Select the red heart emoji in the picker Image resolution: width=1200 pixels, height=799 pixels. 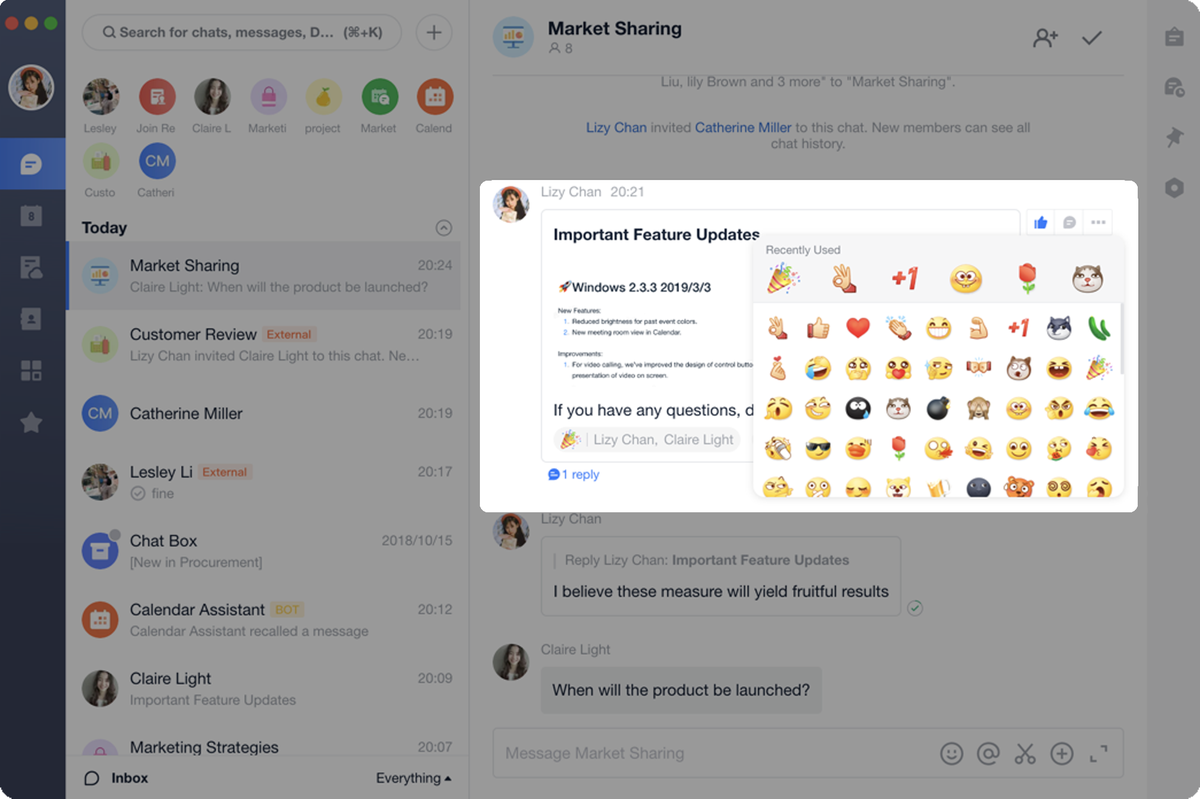[858, 327]
